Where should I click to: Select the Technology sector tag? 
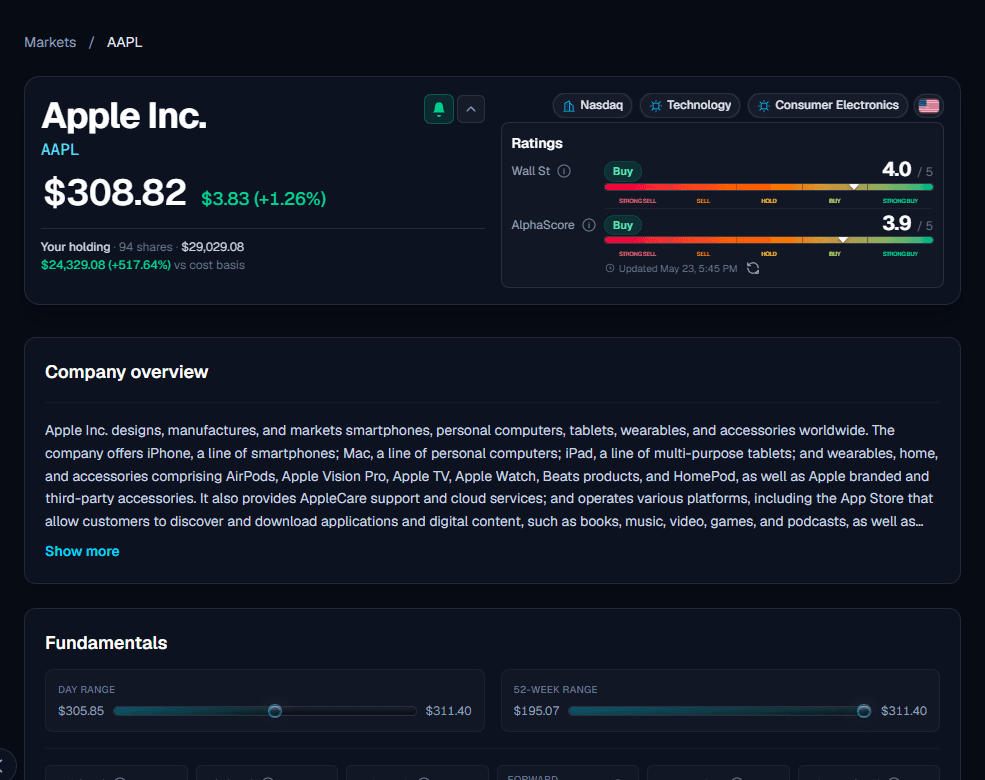click(x=690, y=106)
